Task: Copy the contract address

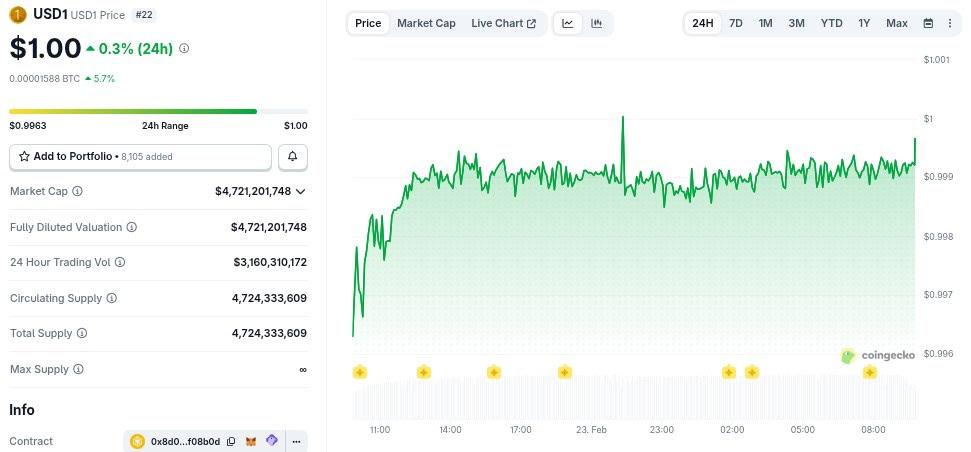Action: [x=231, y=441]
